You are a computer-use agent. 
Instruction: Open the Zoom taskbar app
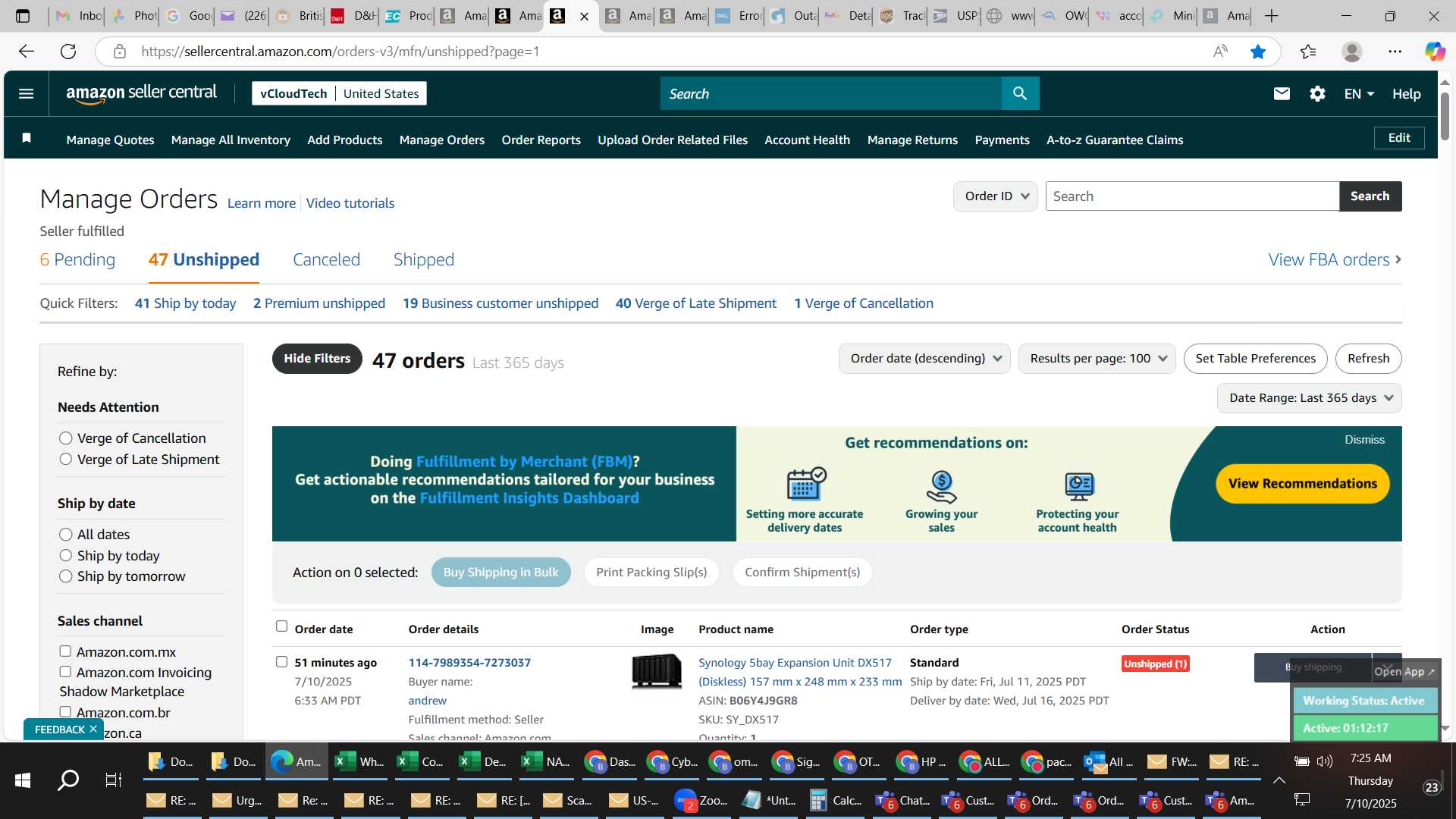click(x=701, y=800)
